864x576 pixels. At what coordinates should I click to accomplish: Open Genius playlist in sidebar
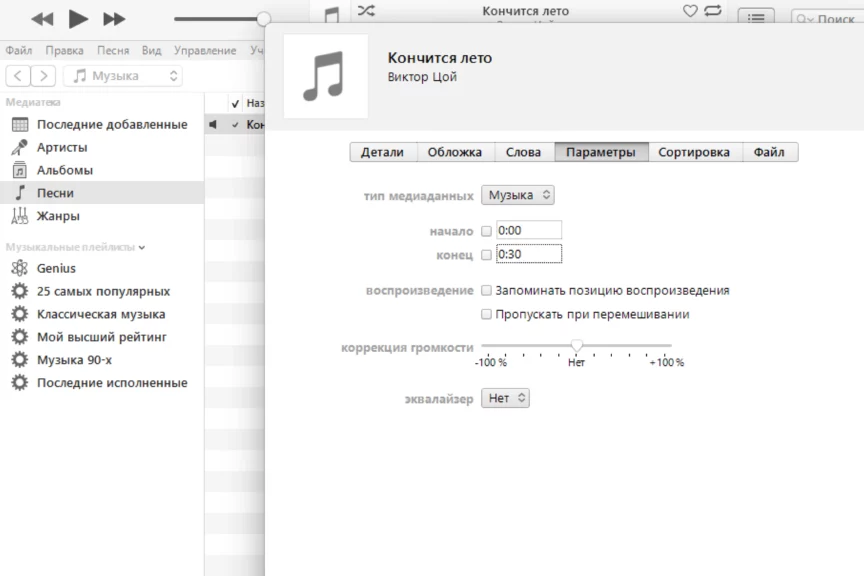click(x=56, y=268)
